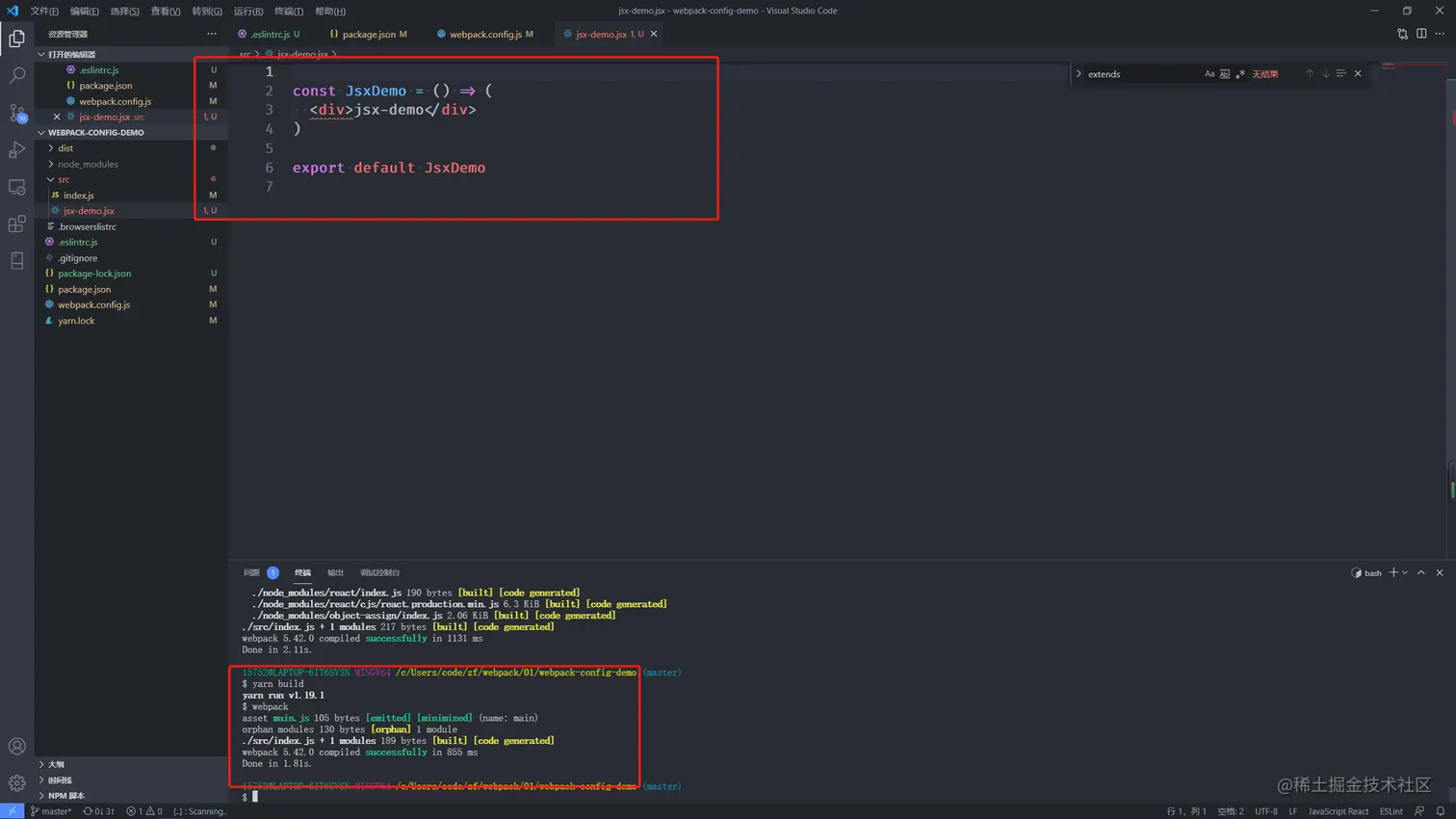Expand the NPM scripts section
This screenshot has width=1456, height=819.
(x=132, y=796)
